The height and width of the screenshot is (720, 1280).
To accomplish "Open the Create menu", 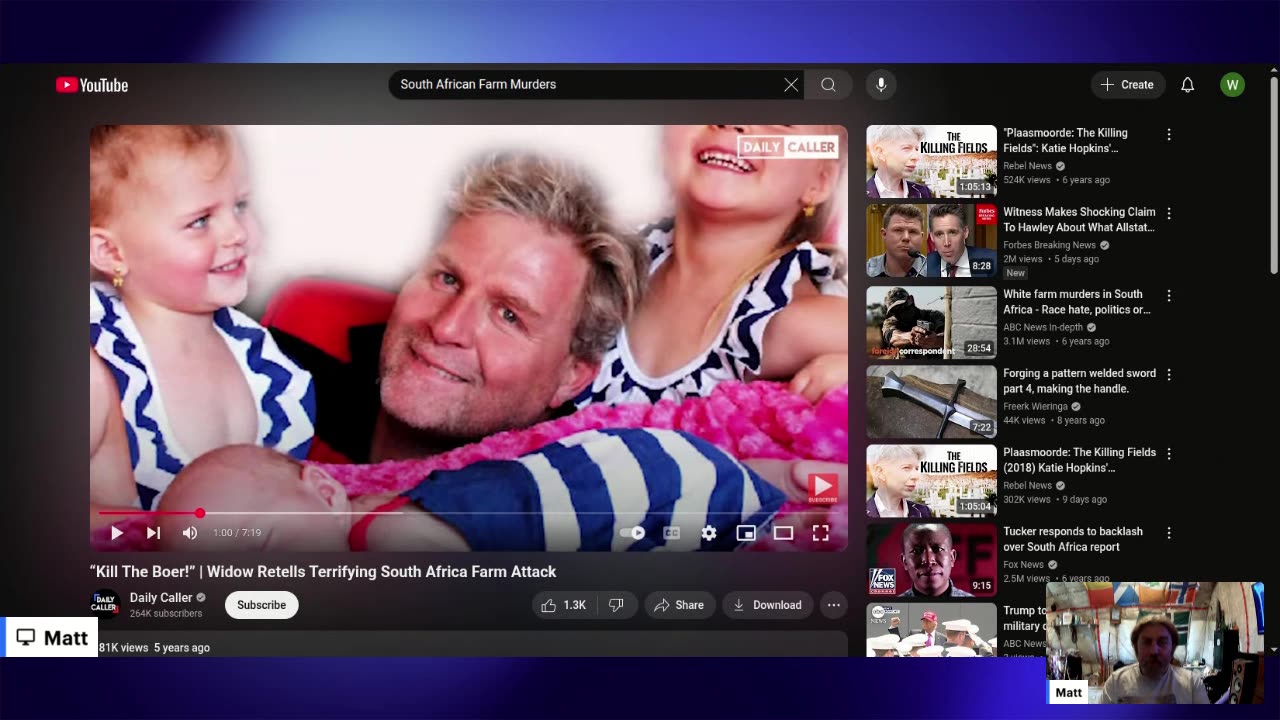I will coord(1128,85).
